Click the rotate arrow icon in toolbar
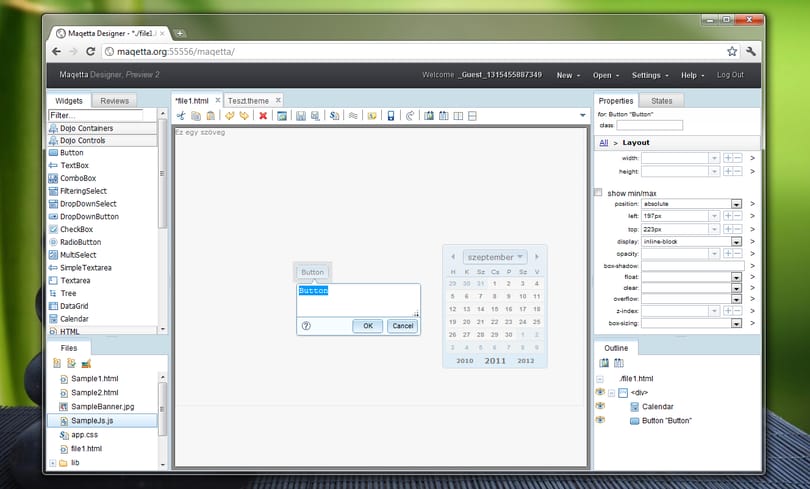This screenshot has height=489, width=810. [410, 116]
